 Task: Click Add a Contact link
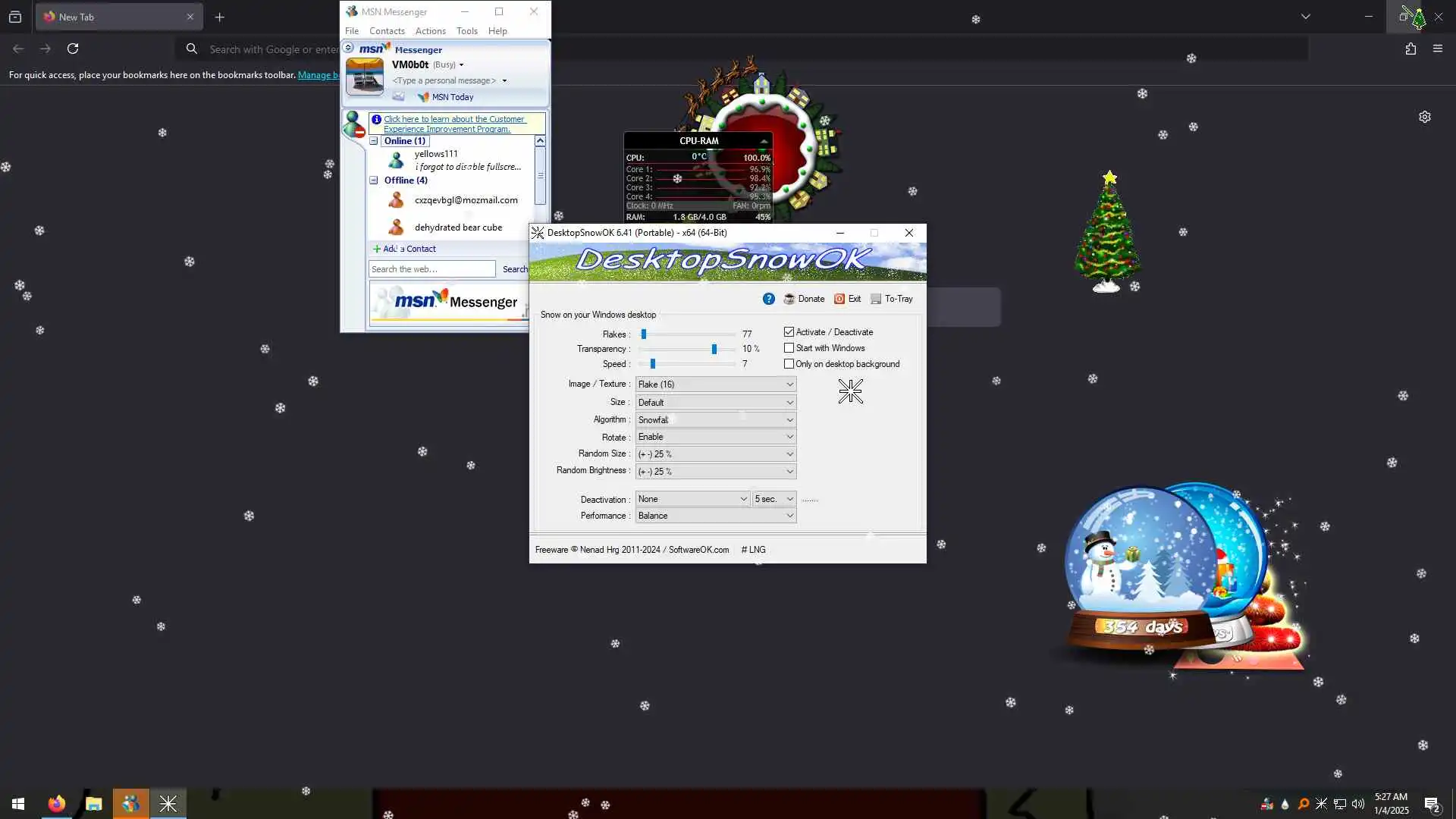tap(409, 249)
